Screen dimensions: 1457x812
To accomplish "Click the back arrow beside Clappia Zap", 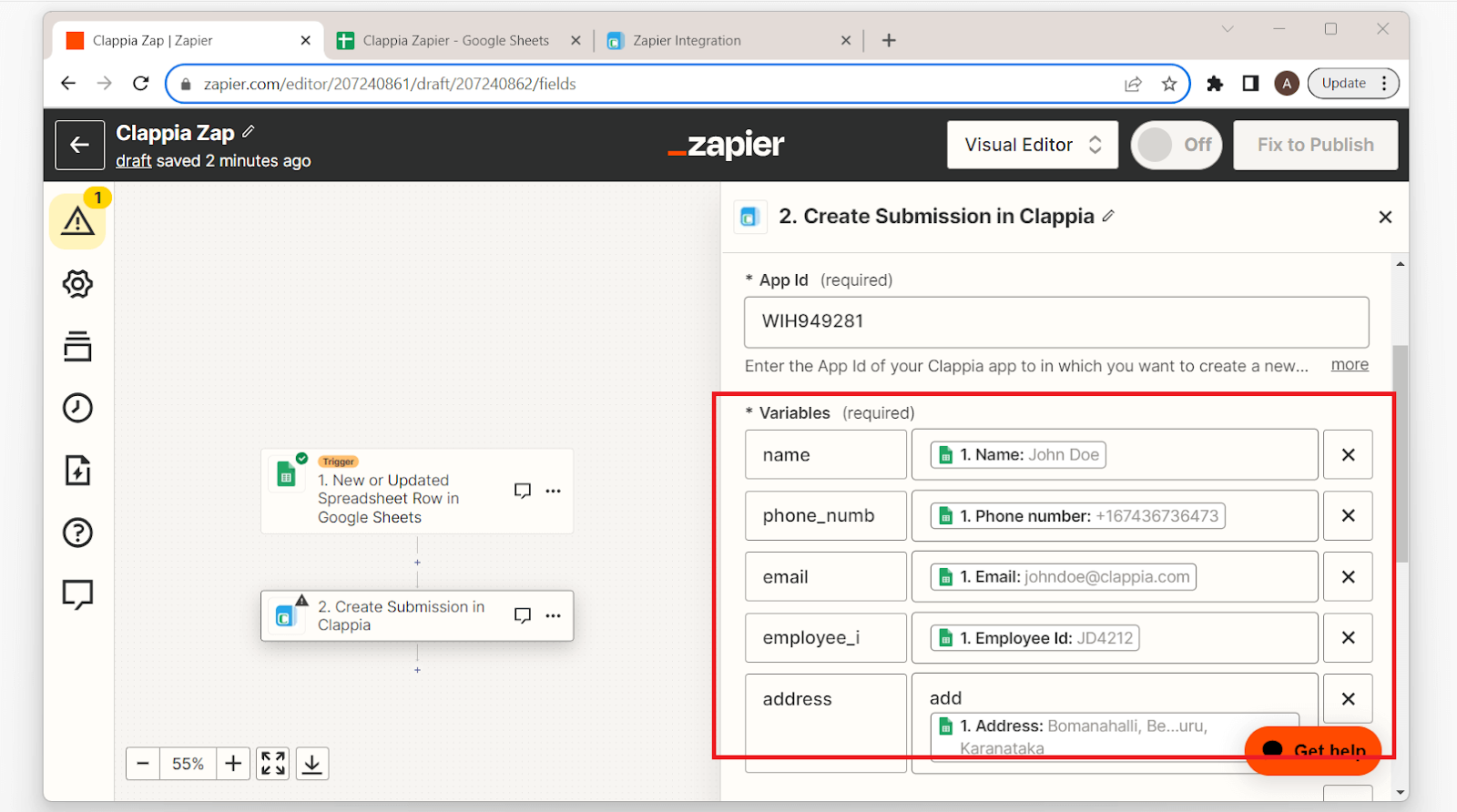I will click(x=79, y=145).
